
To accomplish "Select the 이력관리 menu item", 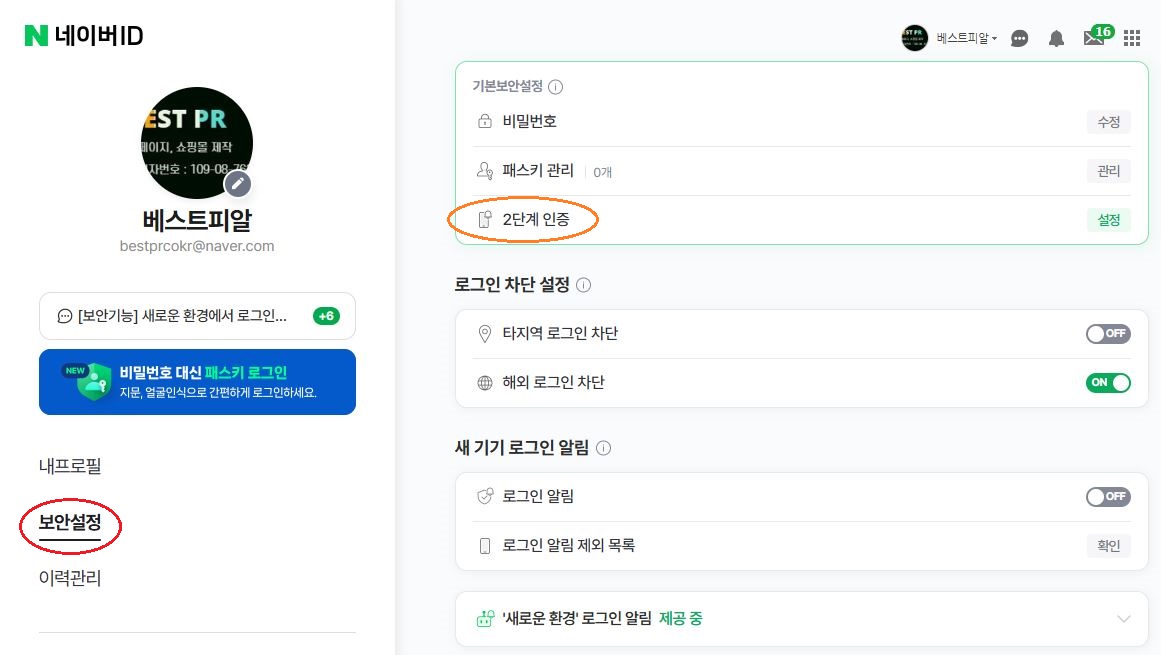I will (70, 578).
